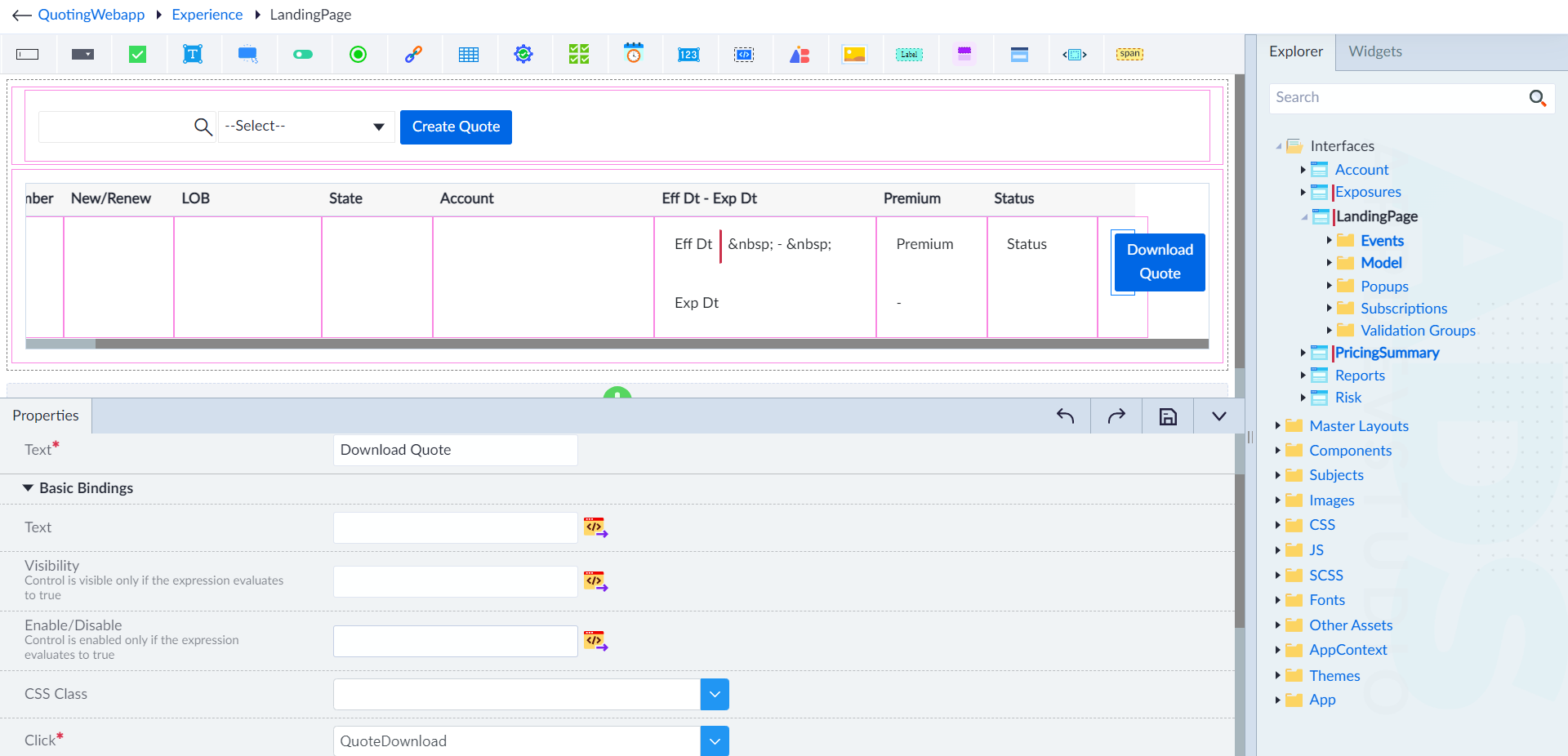Pick the image widget icon
1568x756 pixels.
coord(854,55)
